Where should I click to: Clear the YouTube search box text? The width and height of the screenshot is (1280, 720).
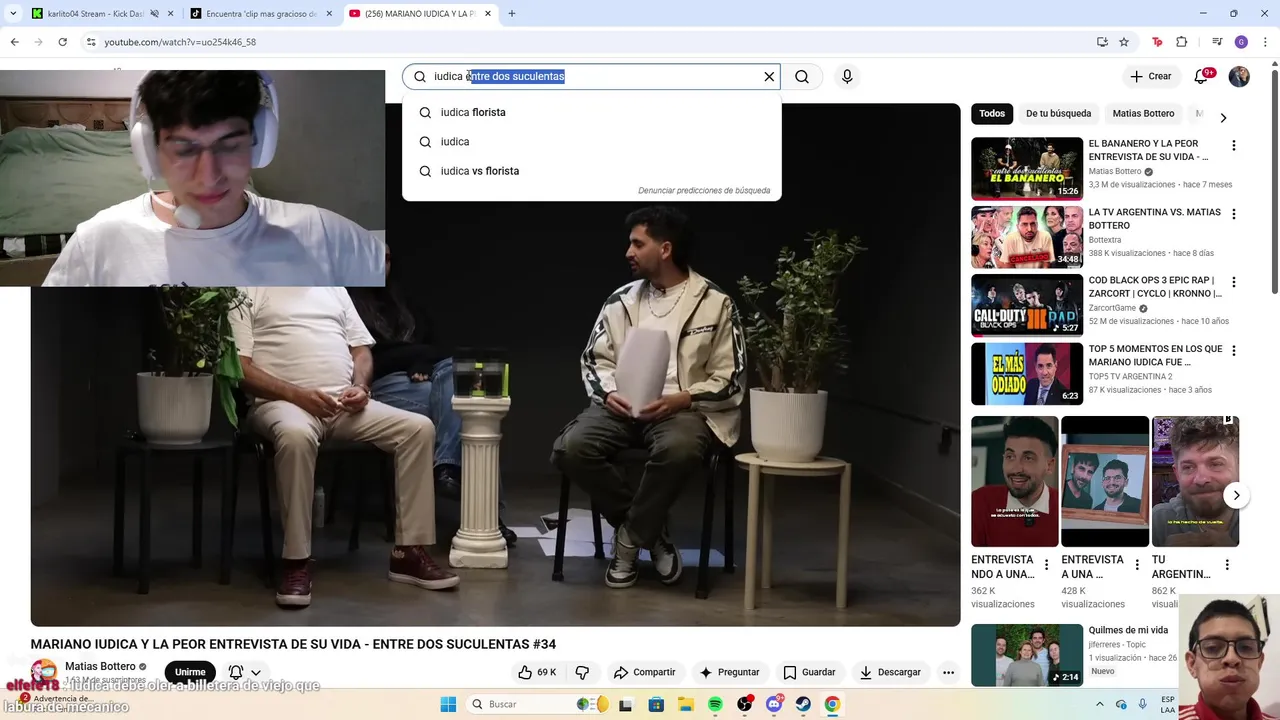click(769, 76)
